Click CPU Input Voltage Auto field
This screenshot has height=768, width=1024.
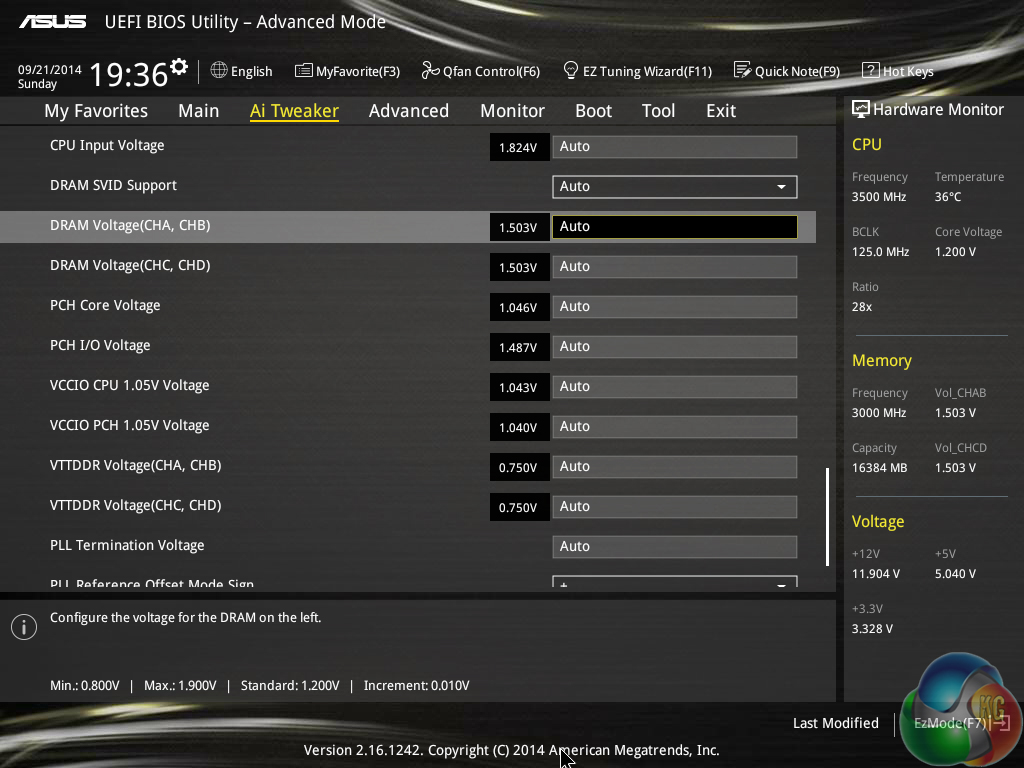click(675, 147)
